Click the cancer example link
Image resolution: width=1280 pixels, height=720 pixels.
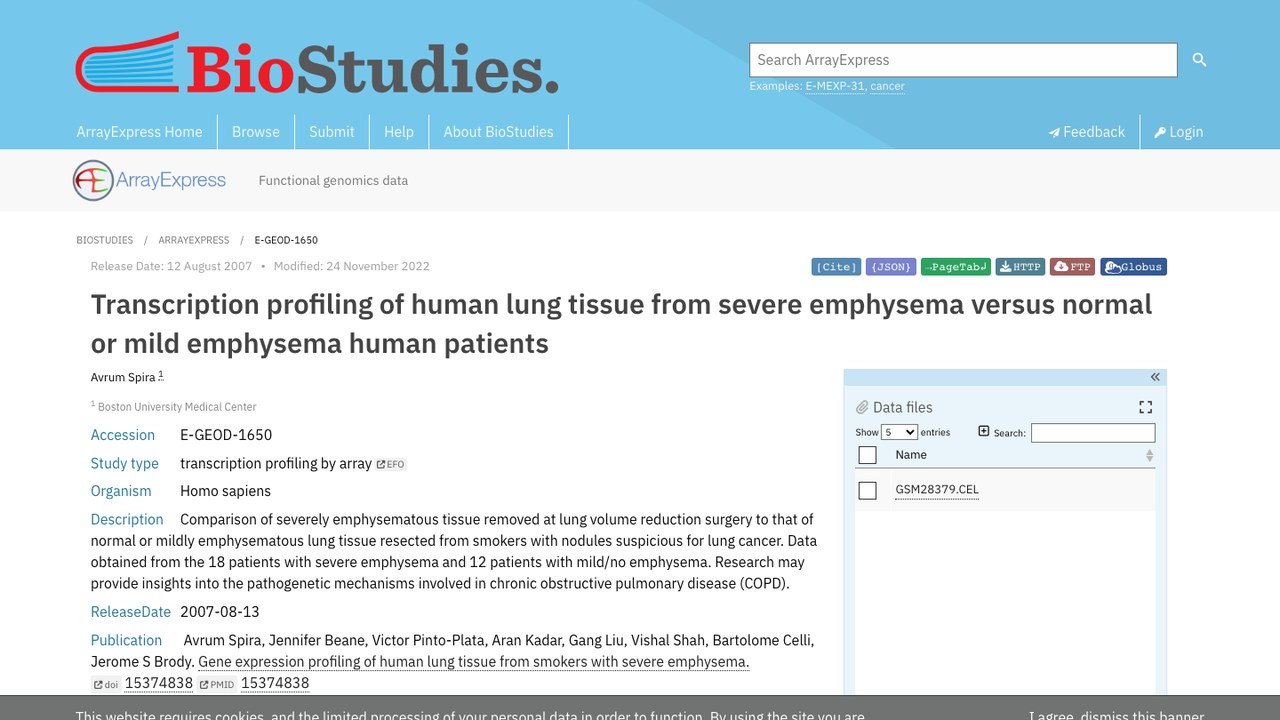pyautogui.click(x=887, y=86)
